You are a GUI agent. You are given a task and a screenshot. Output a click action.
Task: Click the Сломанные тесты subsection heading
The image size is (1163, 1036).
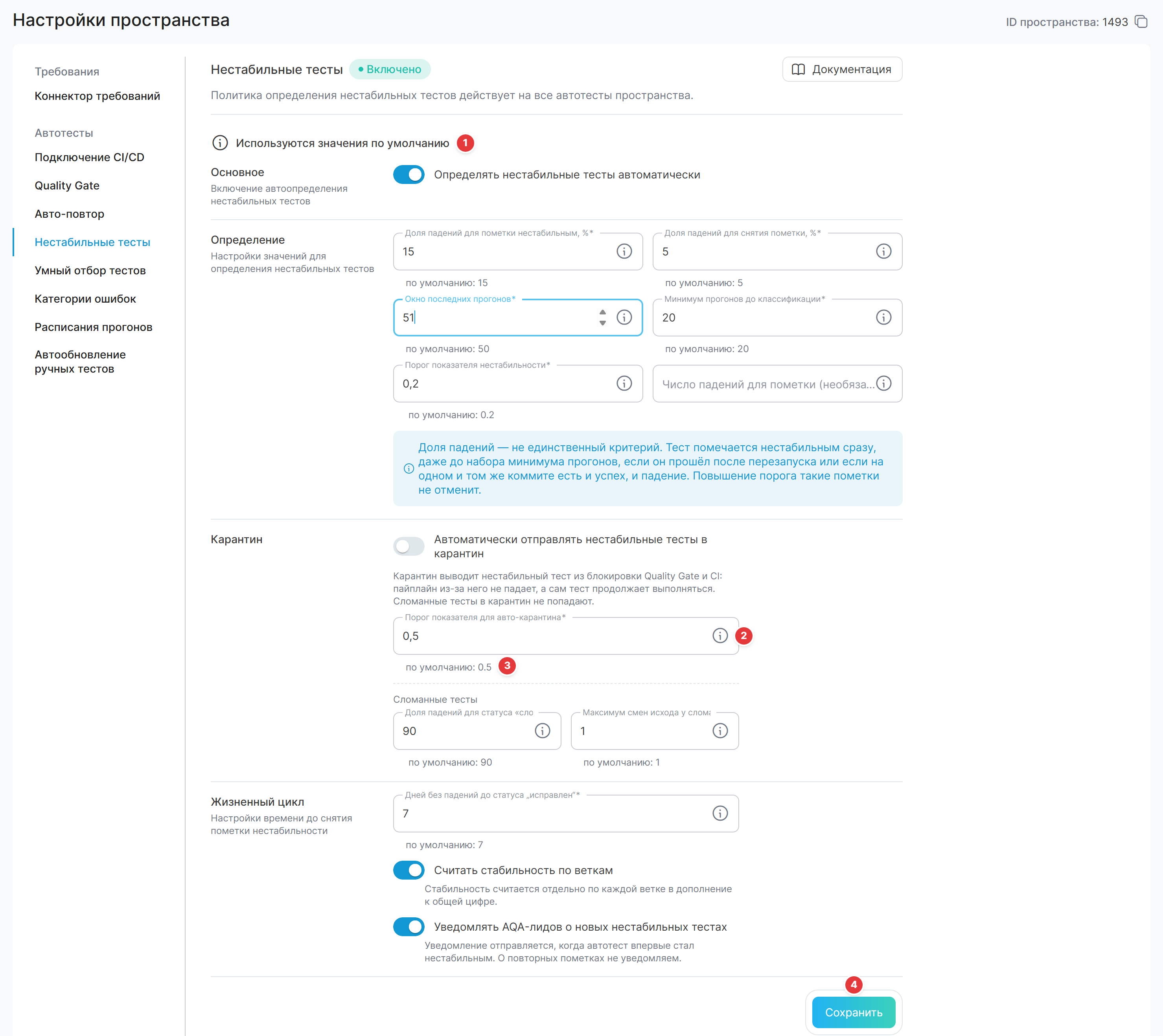[x=435, y=700]
